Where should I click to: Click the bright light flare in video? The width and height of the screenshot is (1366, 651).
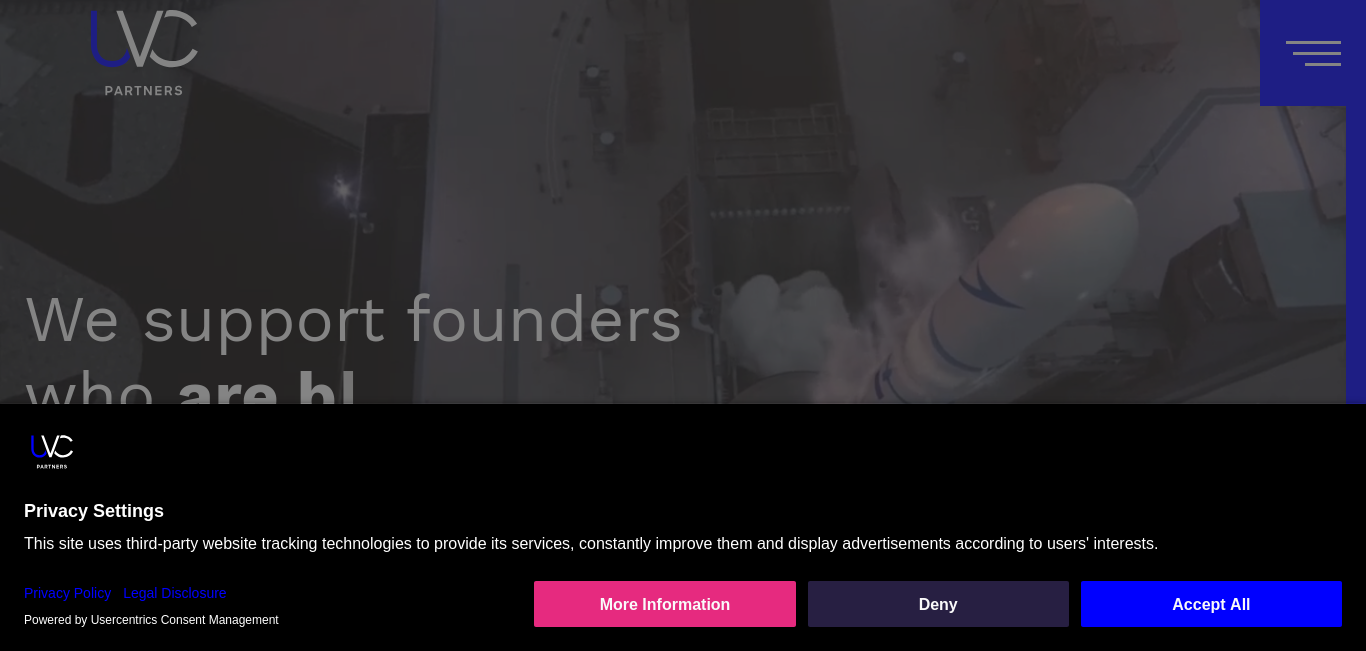click(342, 187)
